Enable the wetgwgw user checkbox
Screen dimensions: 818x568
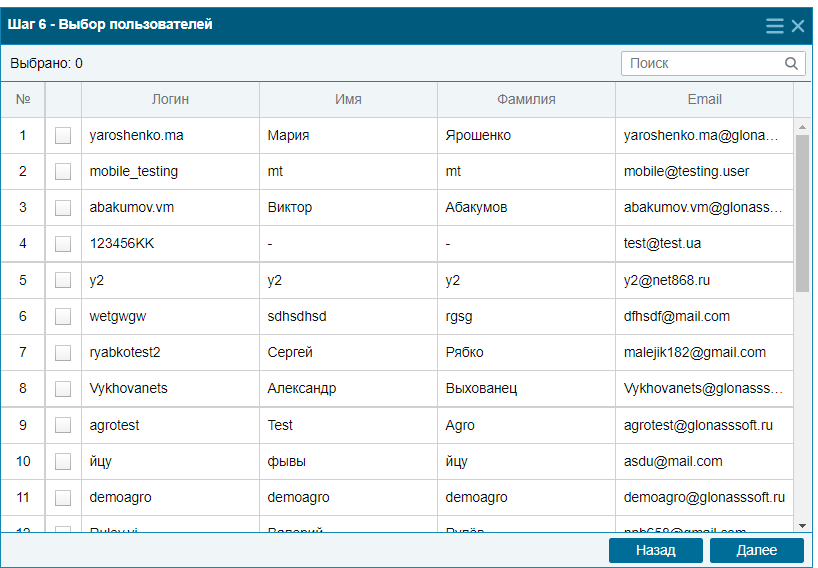[x=63, y=316]
